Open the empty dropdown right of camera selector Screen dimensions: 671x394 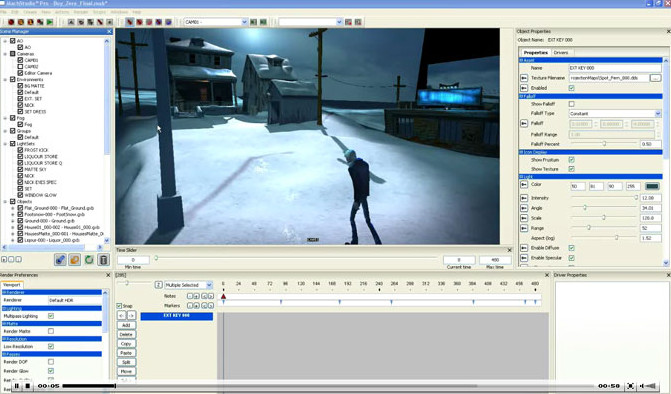click(339, 22)
